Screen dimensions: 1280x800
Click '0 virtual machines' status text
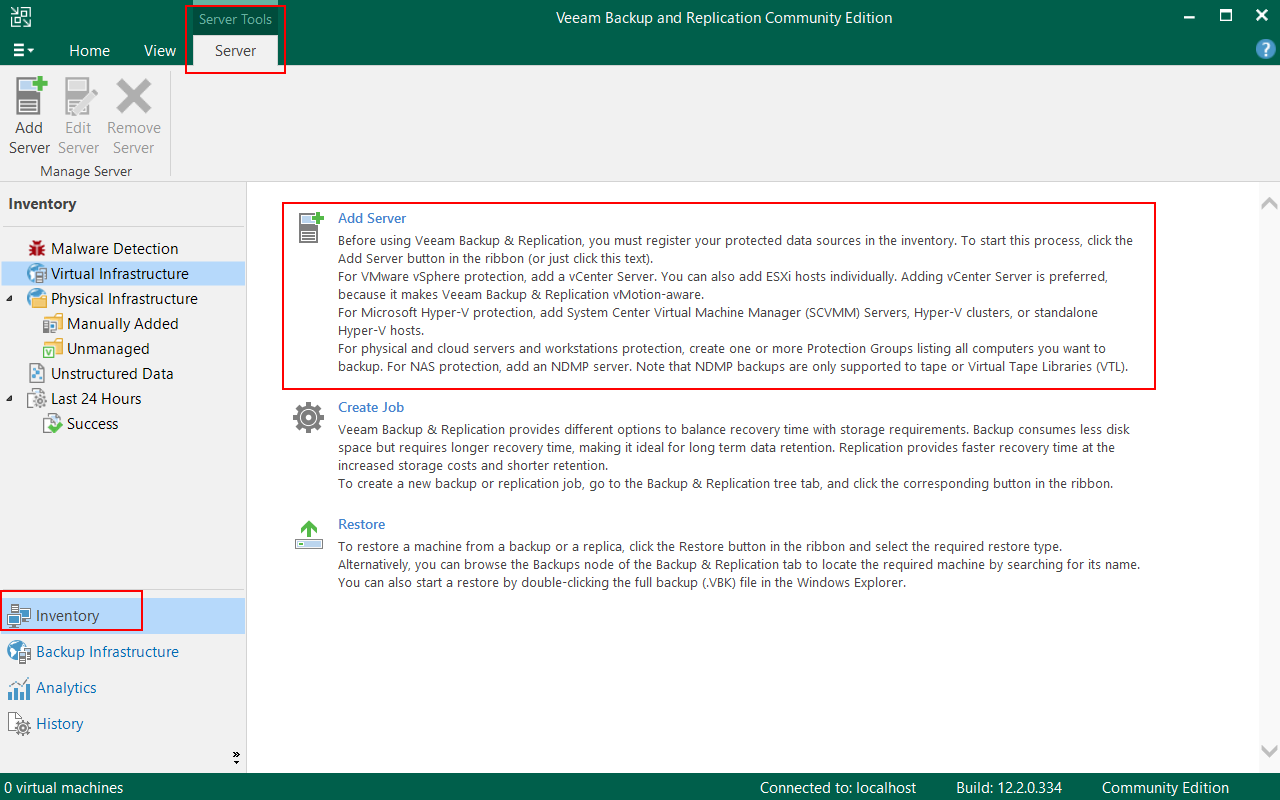click(x=64, y=788)
